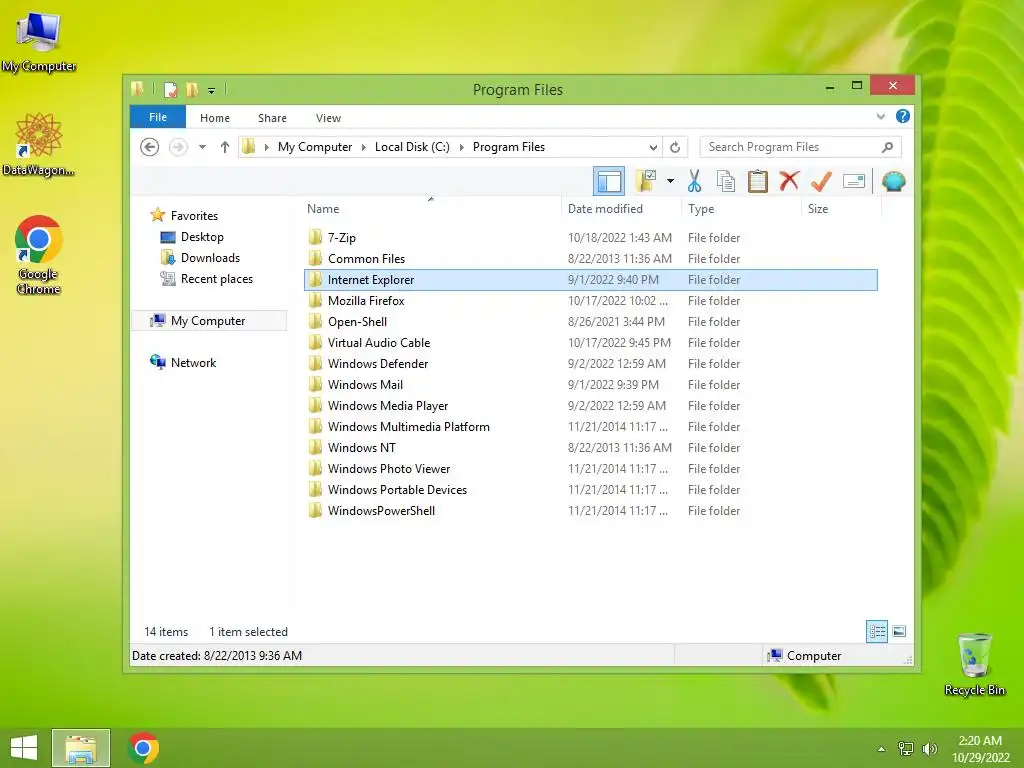Screen dimensions: 1024x768
Task: Click Program Files in the address path
Action: [509, 147]
